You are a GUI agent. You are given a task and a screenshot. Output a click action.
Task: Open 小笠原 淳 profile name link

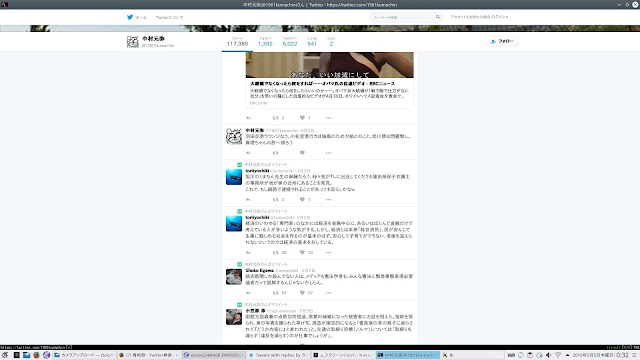(x=255, y=311)
